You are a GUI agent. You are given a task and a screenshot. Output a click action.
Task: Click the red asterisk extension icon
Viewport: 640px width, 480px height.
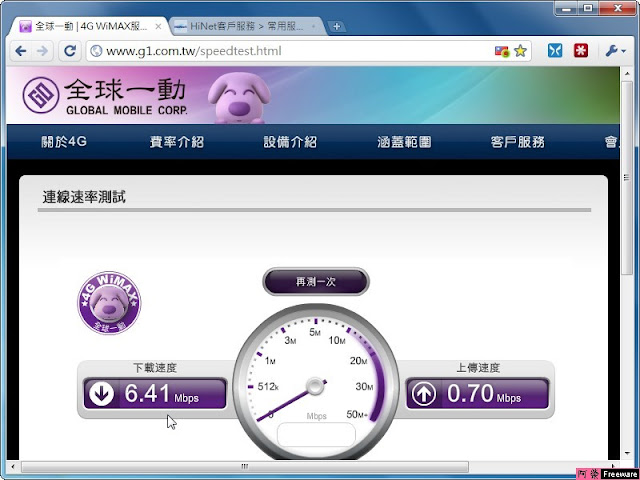coord(581,51)
